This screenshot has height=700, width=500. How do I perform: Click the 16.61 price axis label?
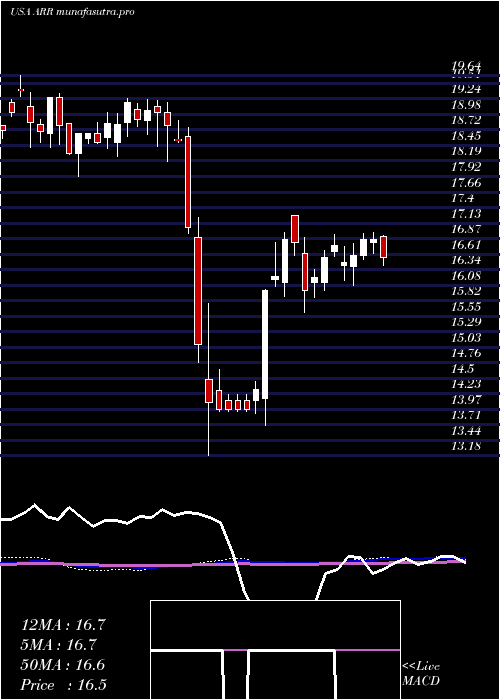click(x=466, y=245)
